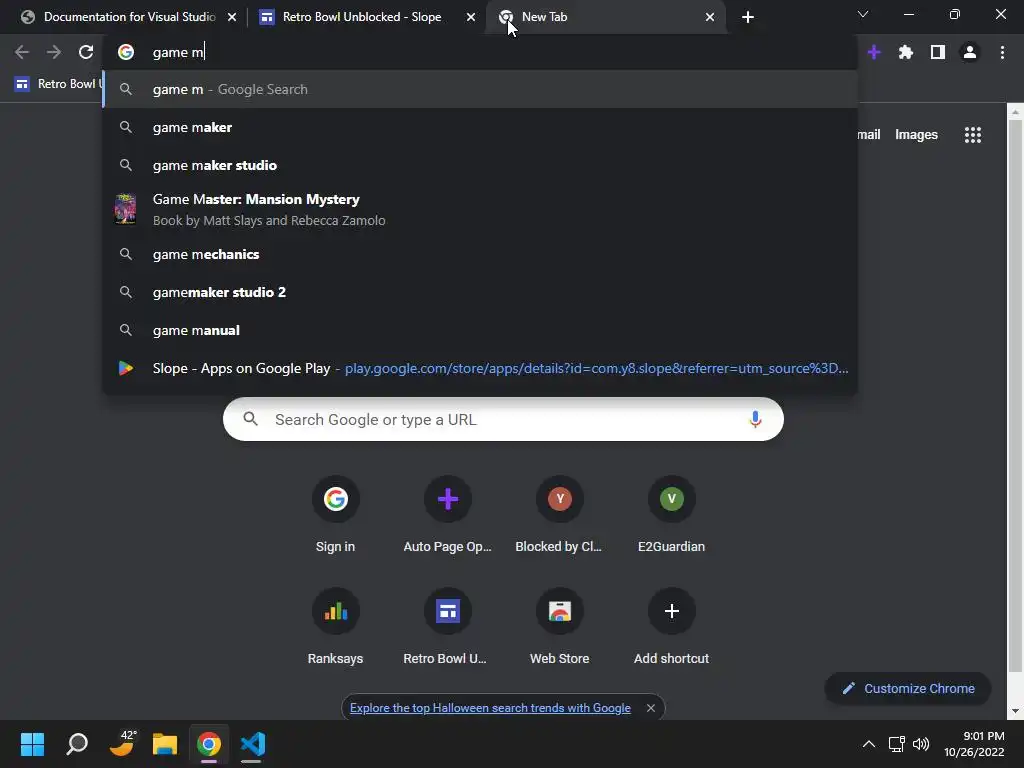Close the New Tab tab
The height and width of the screenshot is (768, 1024).
(710, 17)
